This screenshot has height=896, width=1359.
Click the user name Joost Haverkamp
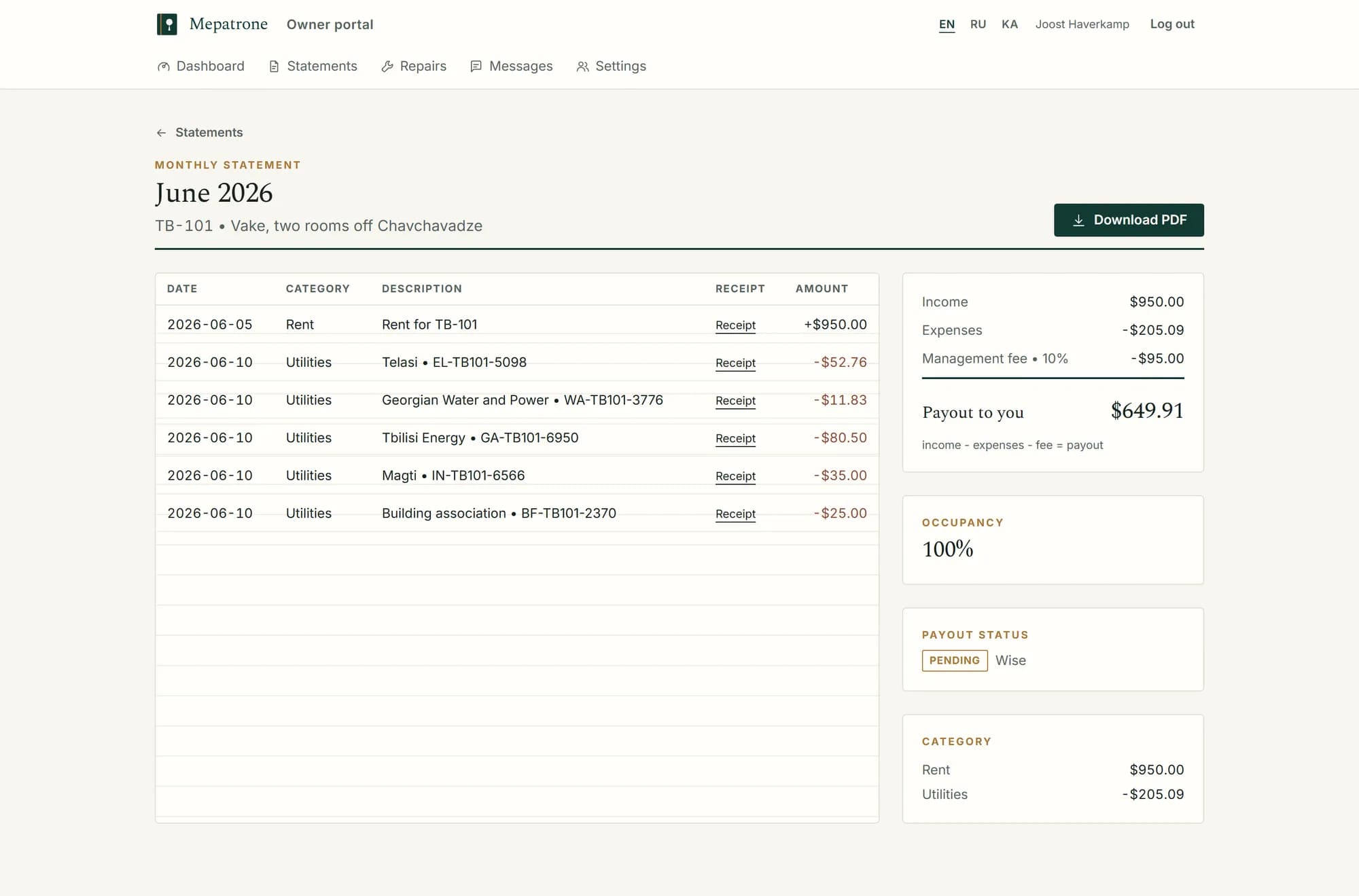(x=1082, y=24)
